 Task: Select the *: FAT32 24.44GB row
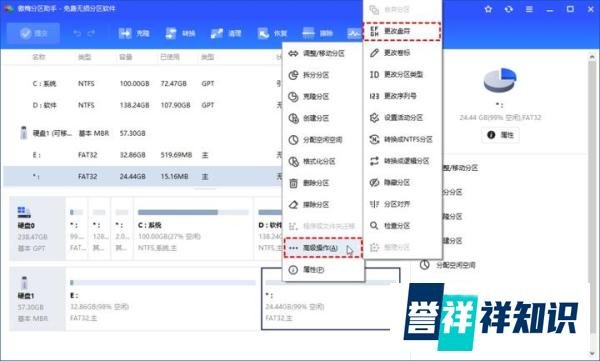[142, 176]
